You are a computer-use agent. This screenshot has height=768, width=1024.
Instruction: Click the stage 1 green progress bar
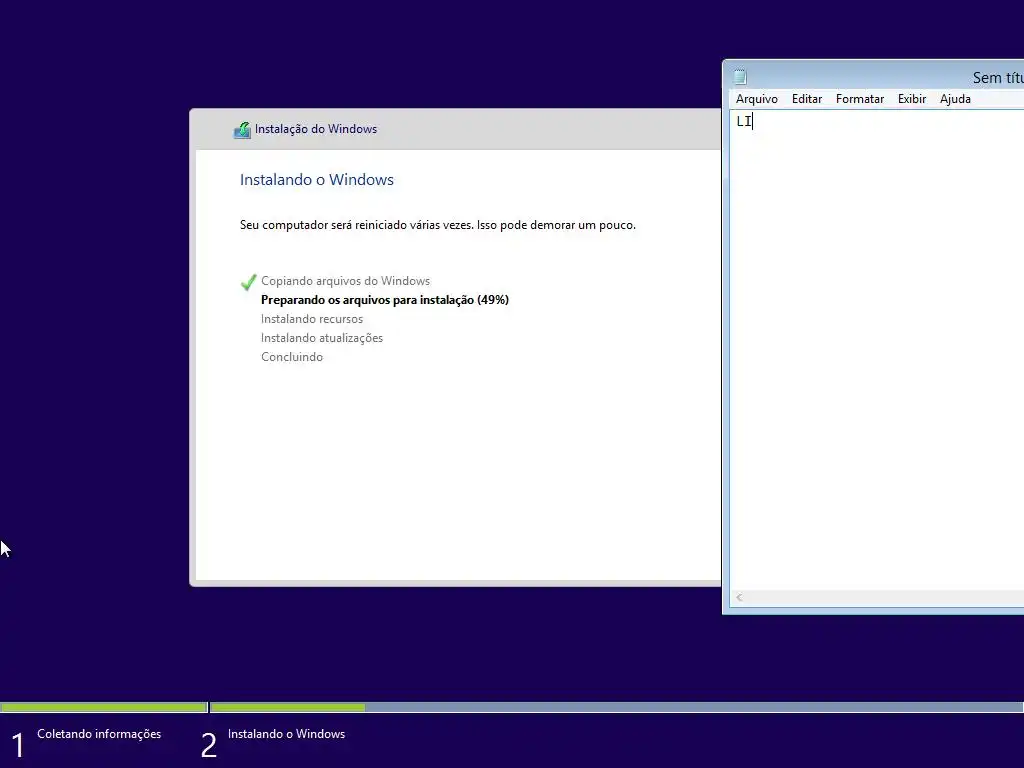pyautogui.click(x=104, y=707)
